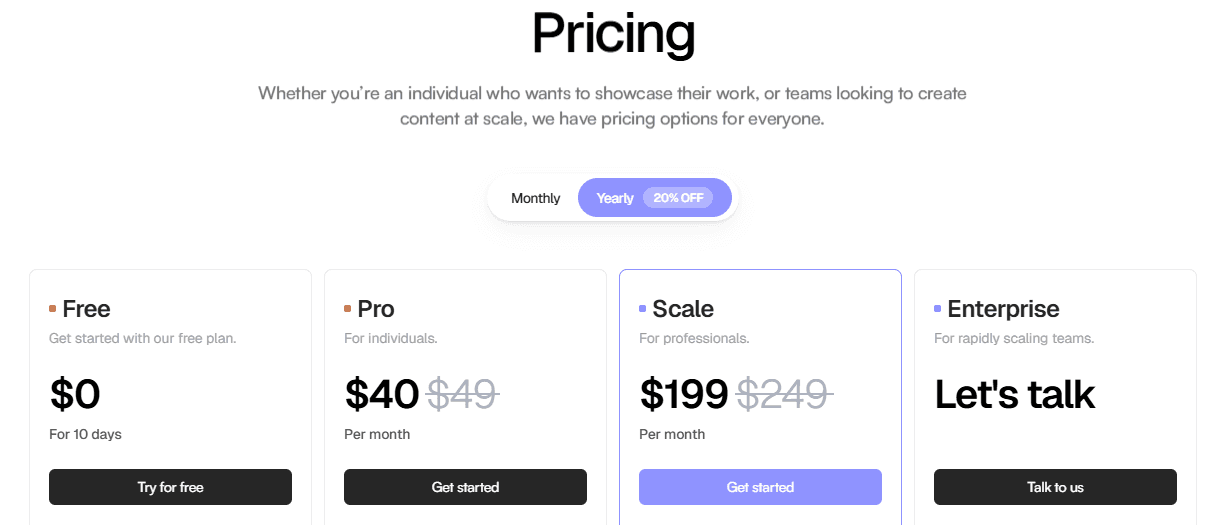This screenshot has height=525, width=1217.
Task: Click Get started under Scale plan
Action: pyautogui.click(x=760, y=487)
